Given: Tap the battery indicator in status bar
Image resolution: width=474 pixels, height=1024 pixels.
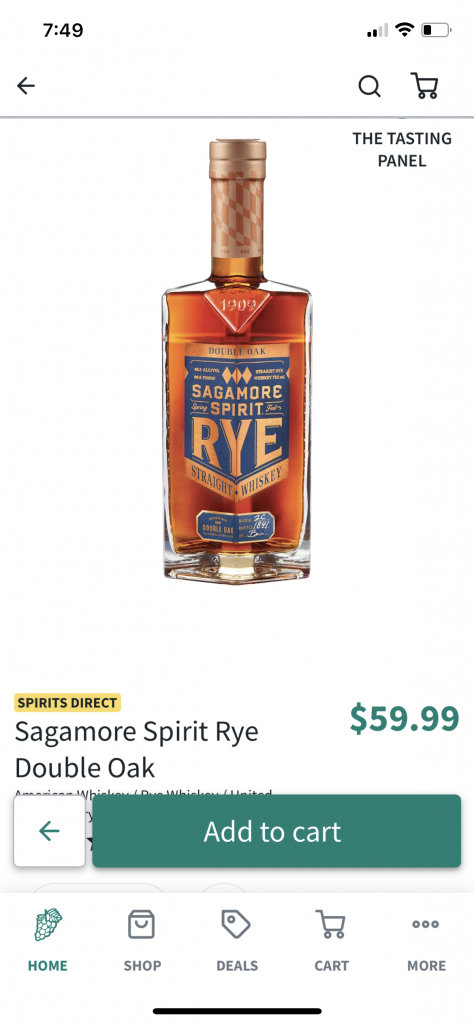Looking at the screenshot, I should (436, 30).
